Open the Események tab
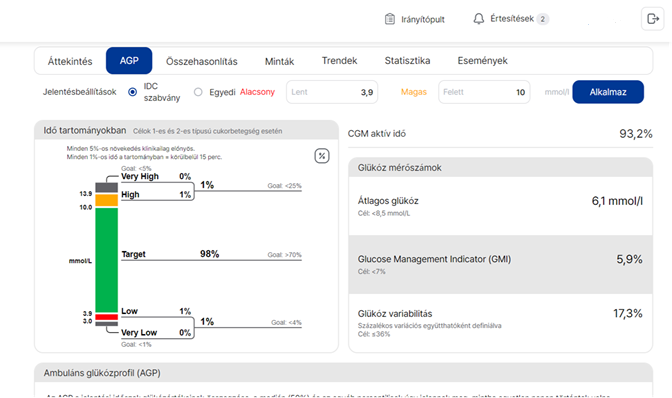Screen dimensions: 672x398 [x=482, y=61]
